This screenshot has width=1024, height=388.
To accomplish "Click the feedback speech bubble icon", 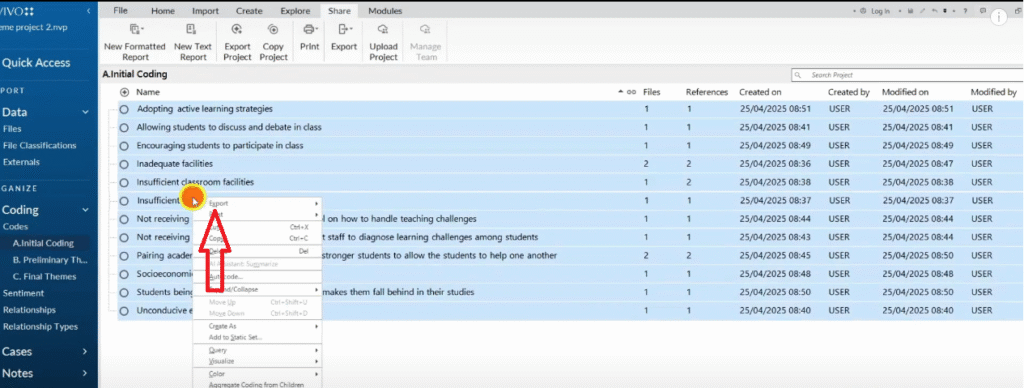I will click(x=983, y=11).
